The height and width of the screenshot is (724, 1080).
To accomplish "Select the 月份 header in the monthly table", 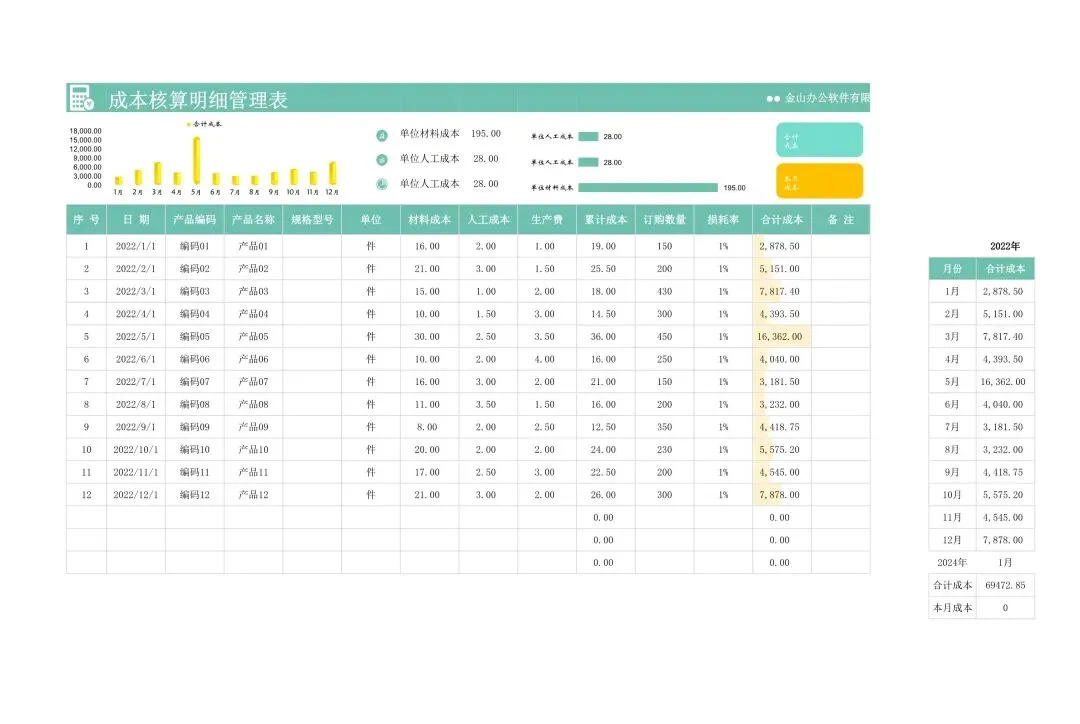I will point(952,269).
